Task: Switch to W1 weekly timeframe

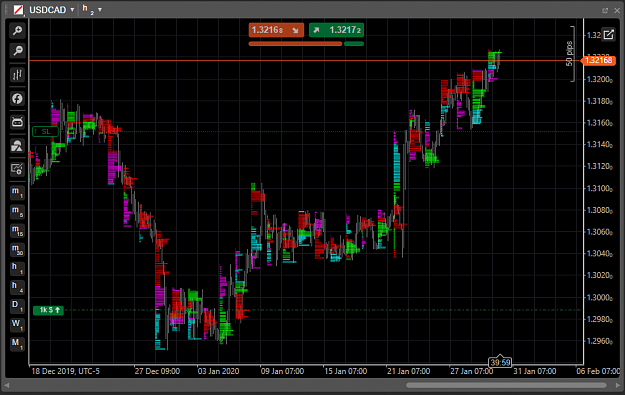Action: pos(17,325)
